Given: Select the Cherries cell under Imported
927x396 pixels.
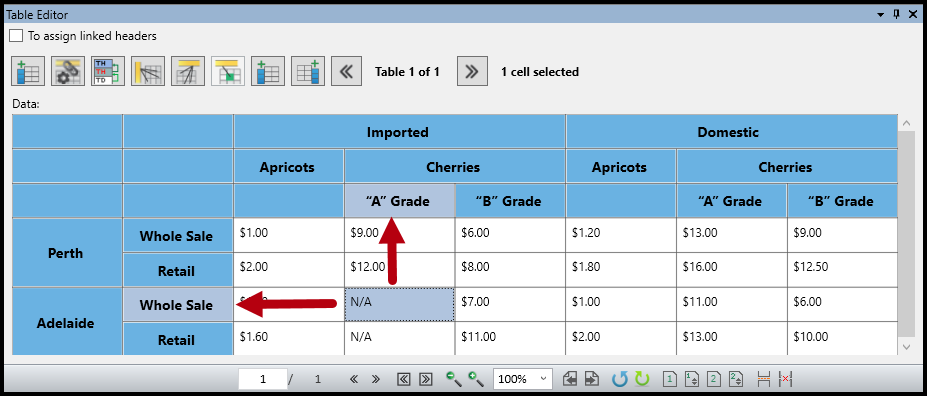Looking at the screenshot, I should 455,167.
